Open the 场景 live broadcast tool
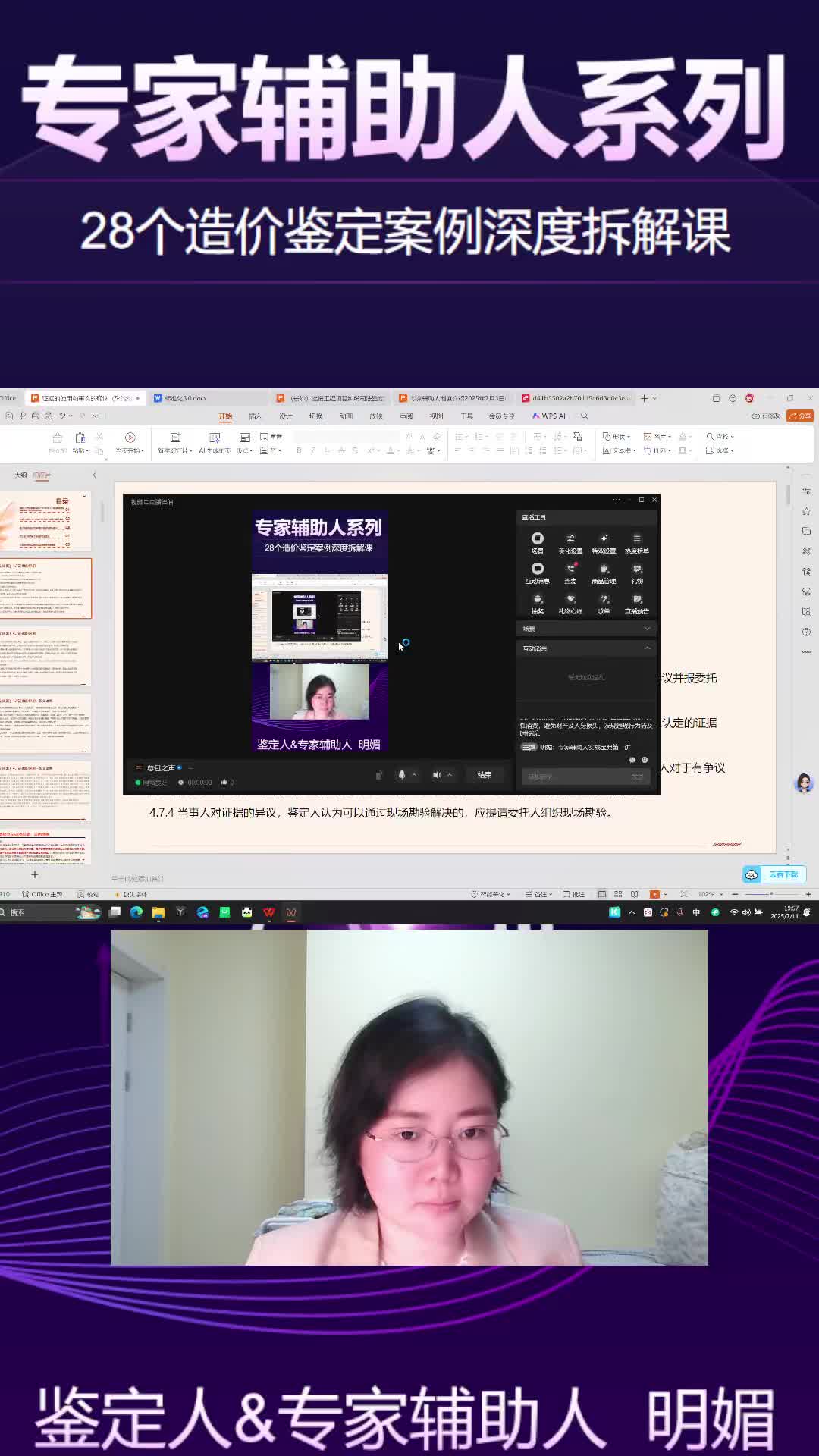The height and width of the screenshot is (1456, 819). [x=537, y=543]
